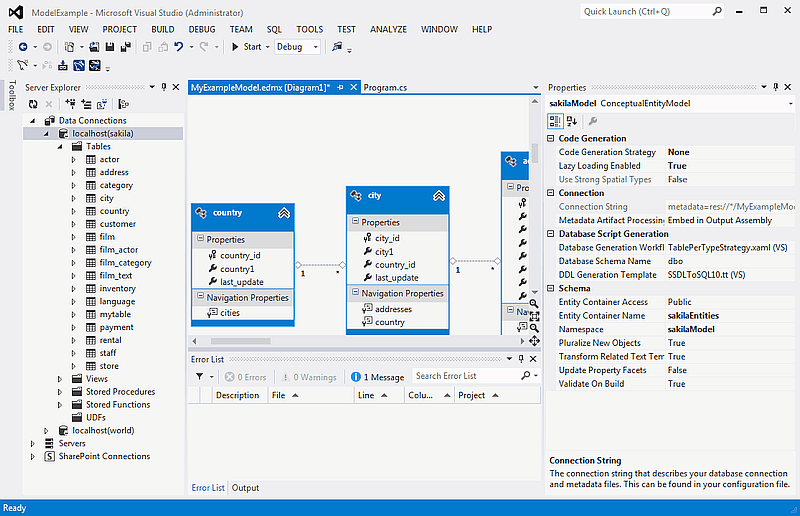Start debugging with the Start button

tap(246, 47)
